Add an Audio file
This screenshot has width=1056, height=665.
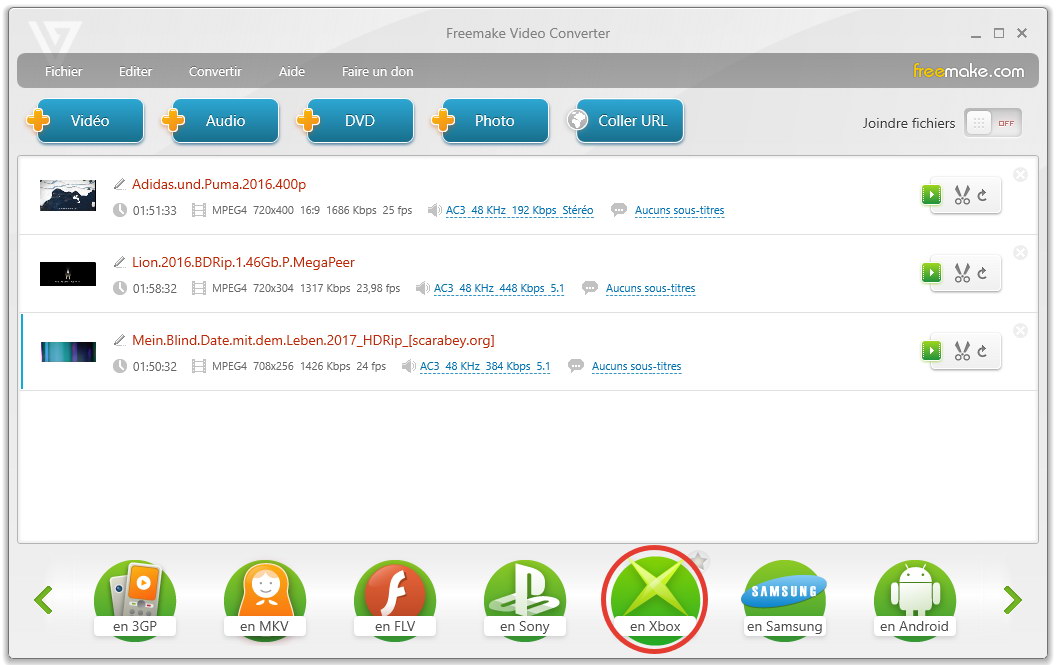point(220,121)
